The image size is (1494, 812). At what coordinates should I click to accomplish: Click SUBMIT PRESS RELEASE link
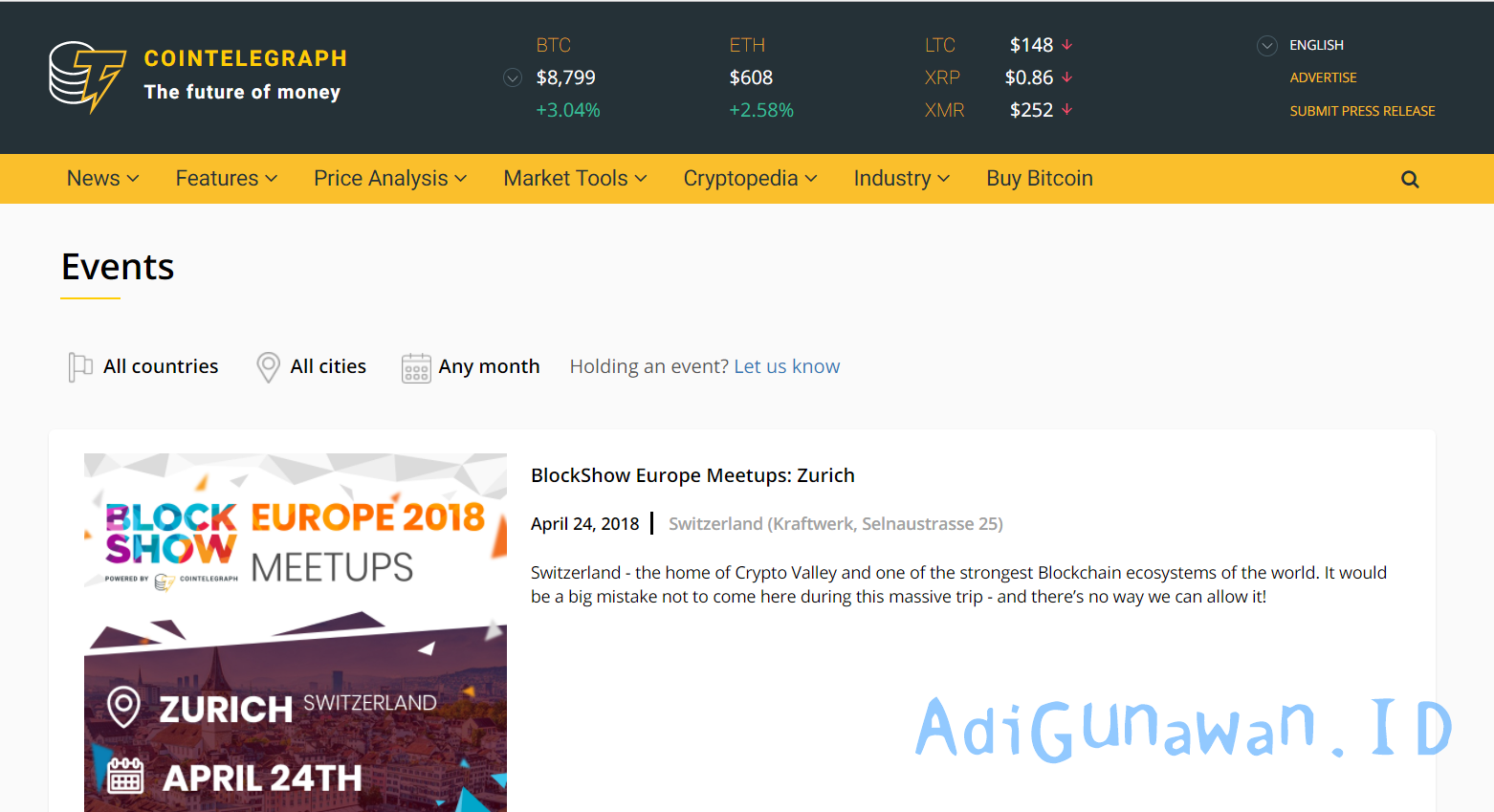point(1362,111)
